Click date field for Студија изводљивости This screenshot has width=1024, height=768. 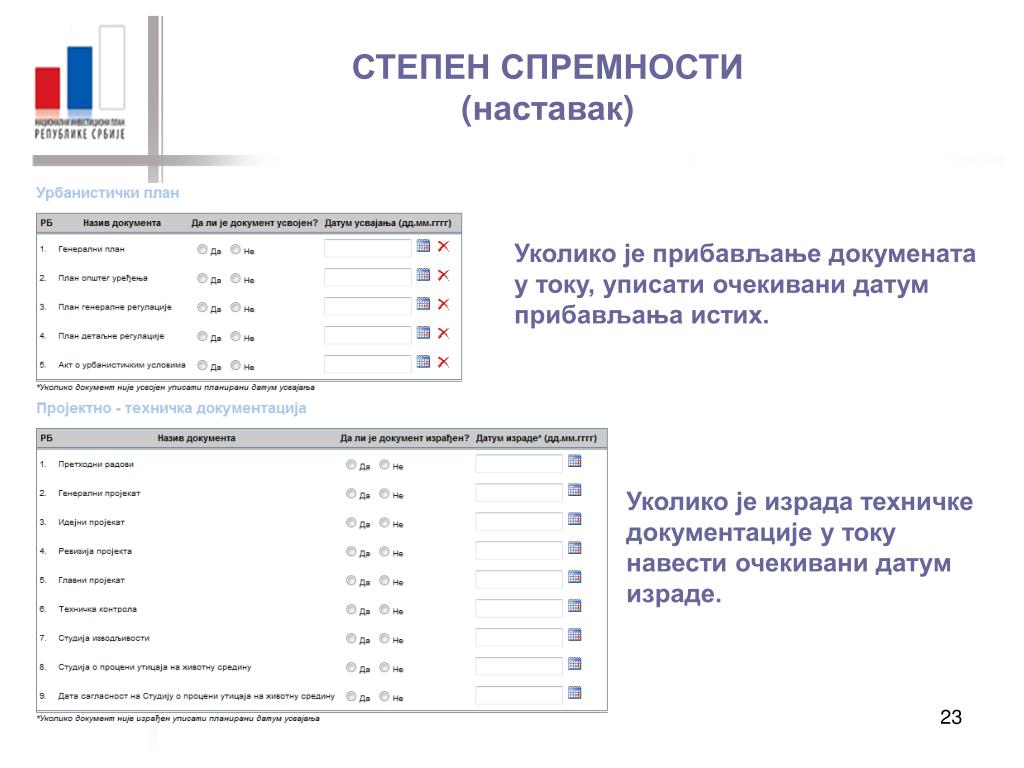pos(519,637)
